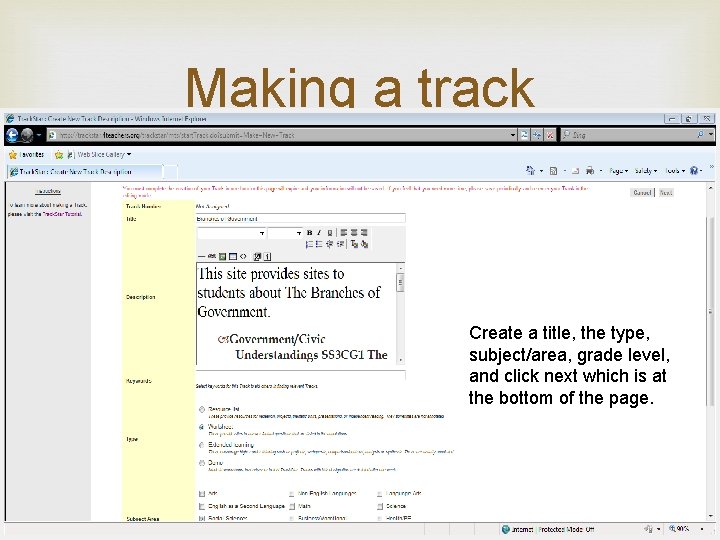
Task: Open the TrackStar Tutorial link
Action: 62,214
